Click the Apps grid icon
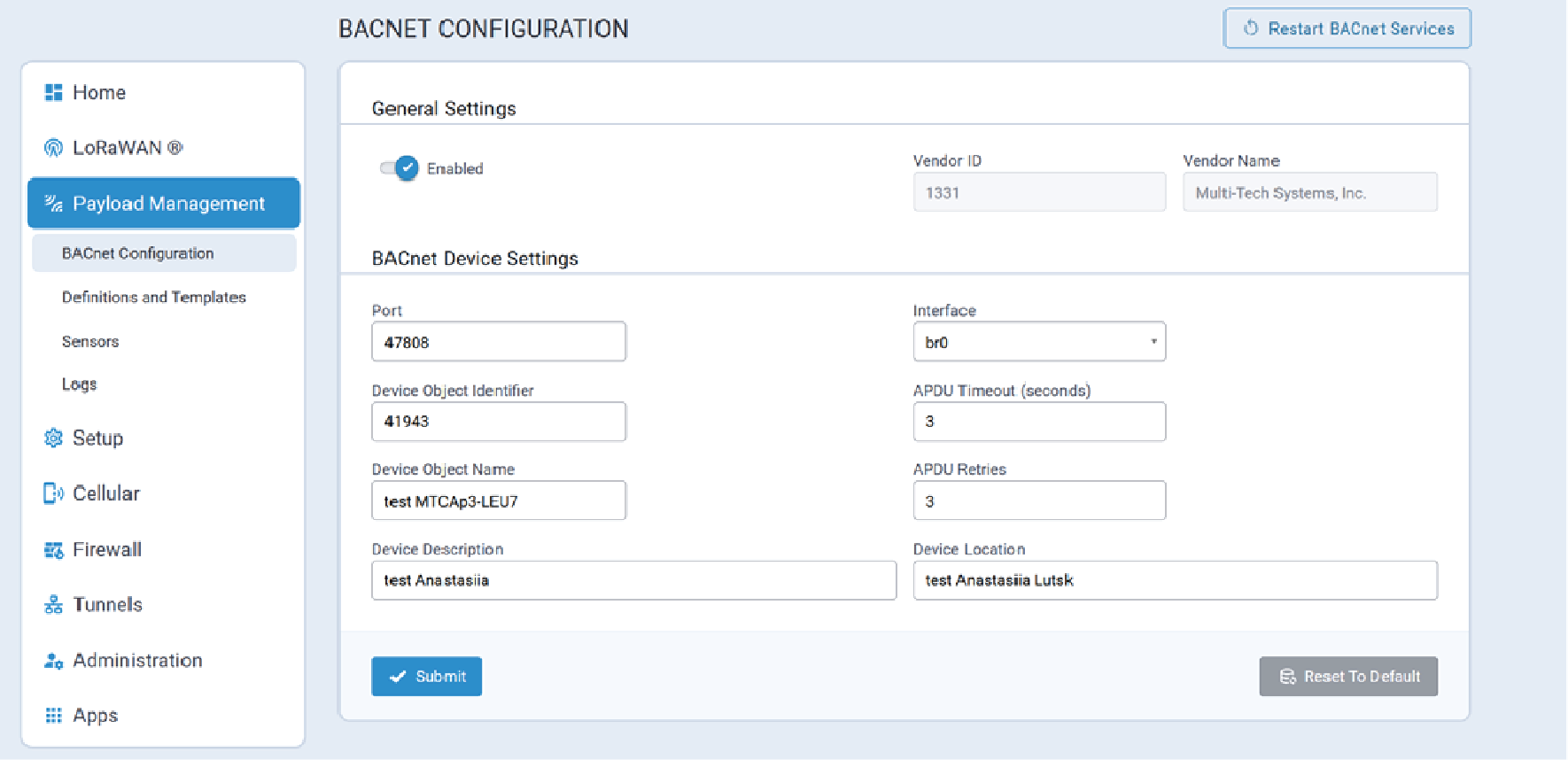This screenshot has height=760, width=1568. click(x=54, y=716)
